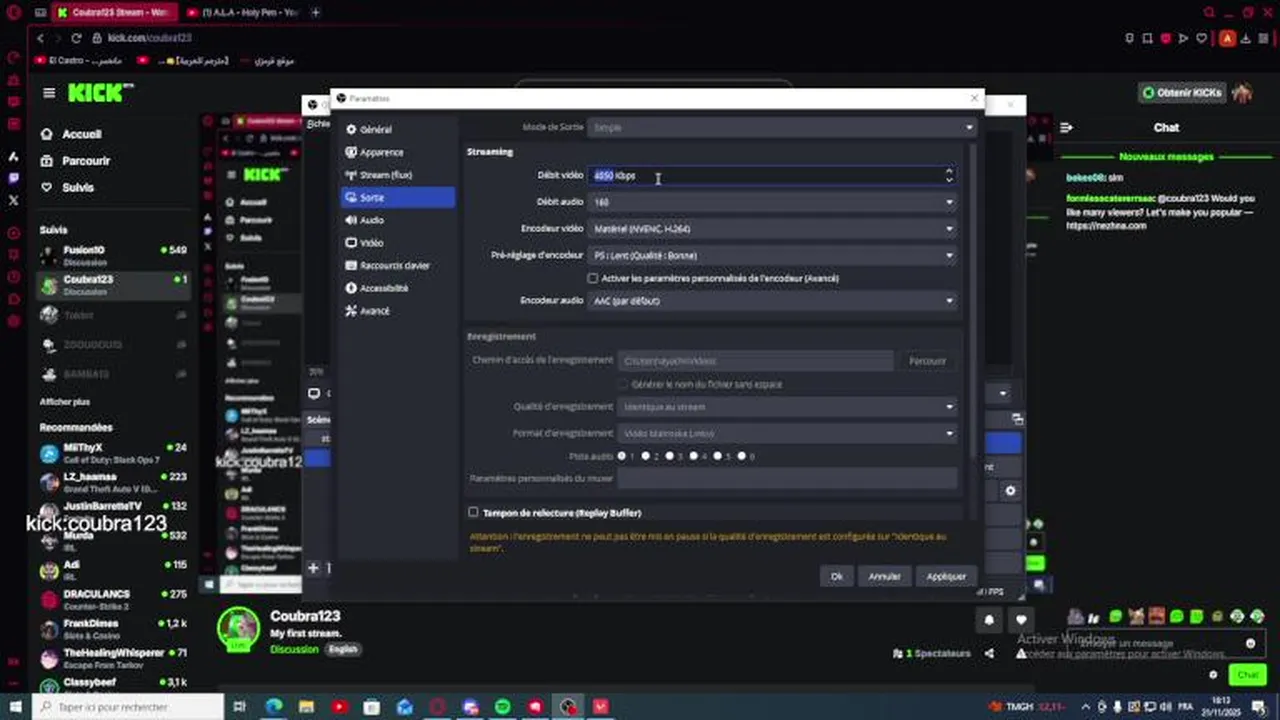Screen dimensions: 1280x720
Task: Open TheHealingWhisperer recommended channel
Action: 113,658
